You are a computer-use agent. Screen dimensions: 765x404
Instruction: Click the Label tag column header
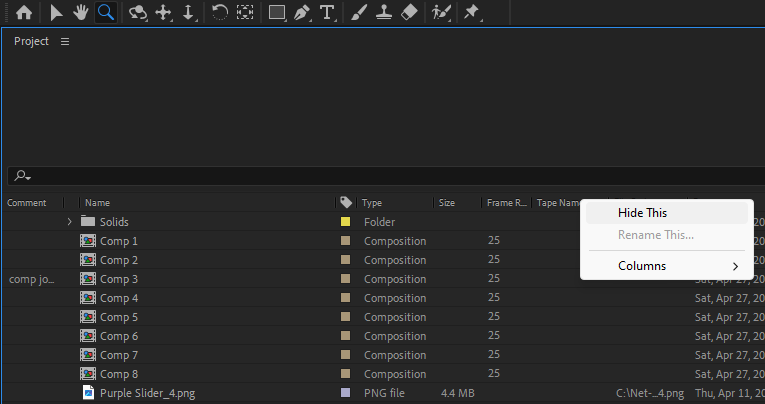pos(346,202)
